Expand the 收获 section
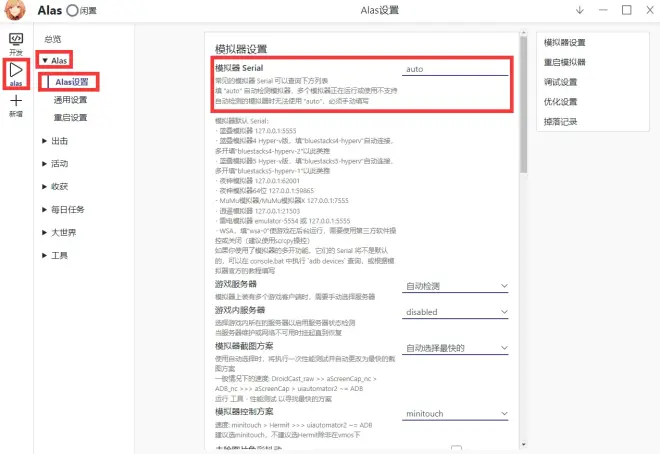This screenshot has width=660, height=454. click(x=55, y=186)
